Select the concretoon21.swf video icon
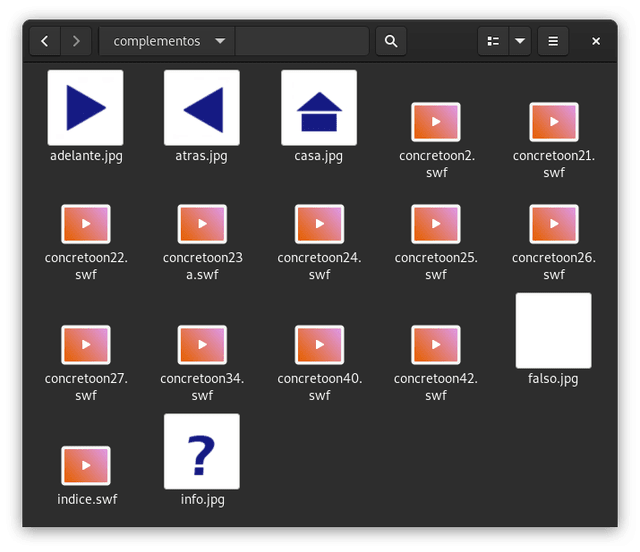This screenshot has width=640, height=552. (x=554, y=122)
